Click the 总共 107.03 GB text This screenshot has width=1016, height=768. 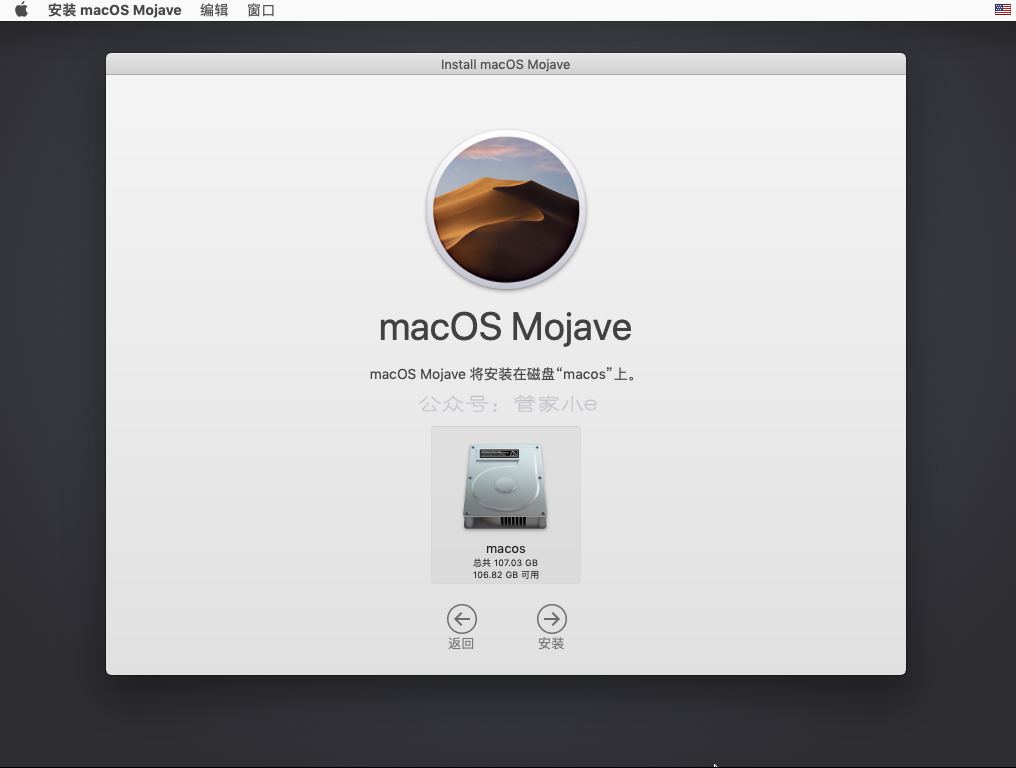(x=505, y=563)
